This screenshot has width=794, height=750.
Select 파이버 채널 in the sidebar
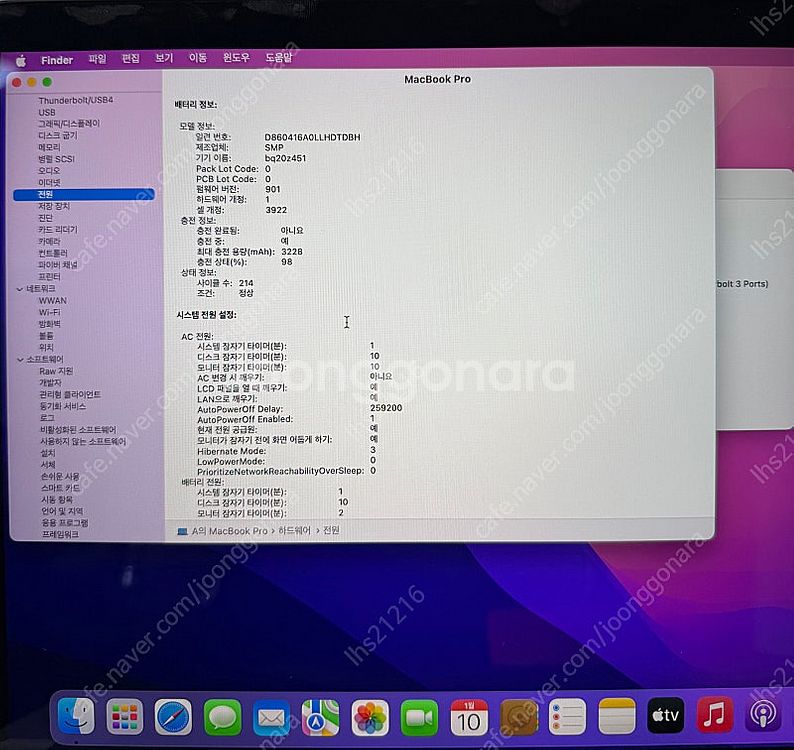tap(58, 265)
